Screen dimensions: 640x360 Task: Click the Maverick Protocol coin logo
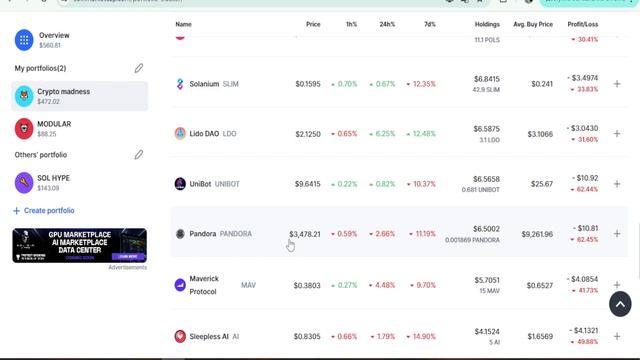click(180, 285)
